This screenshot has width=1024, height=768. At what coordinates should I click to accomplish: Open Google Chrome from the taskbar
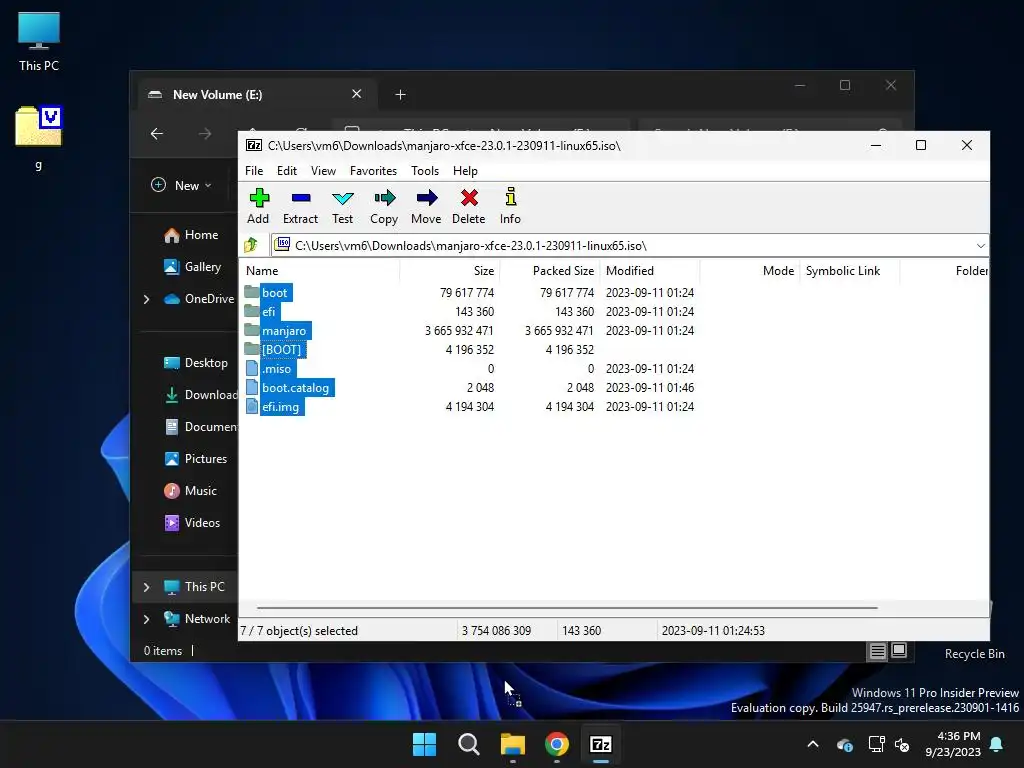point(557,744)
